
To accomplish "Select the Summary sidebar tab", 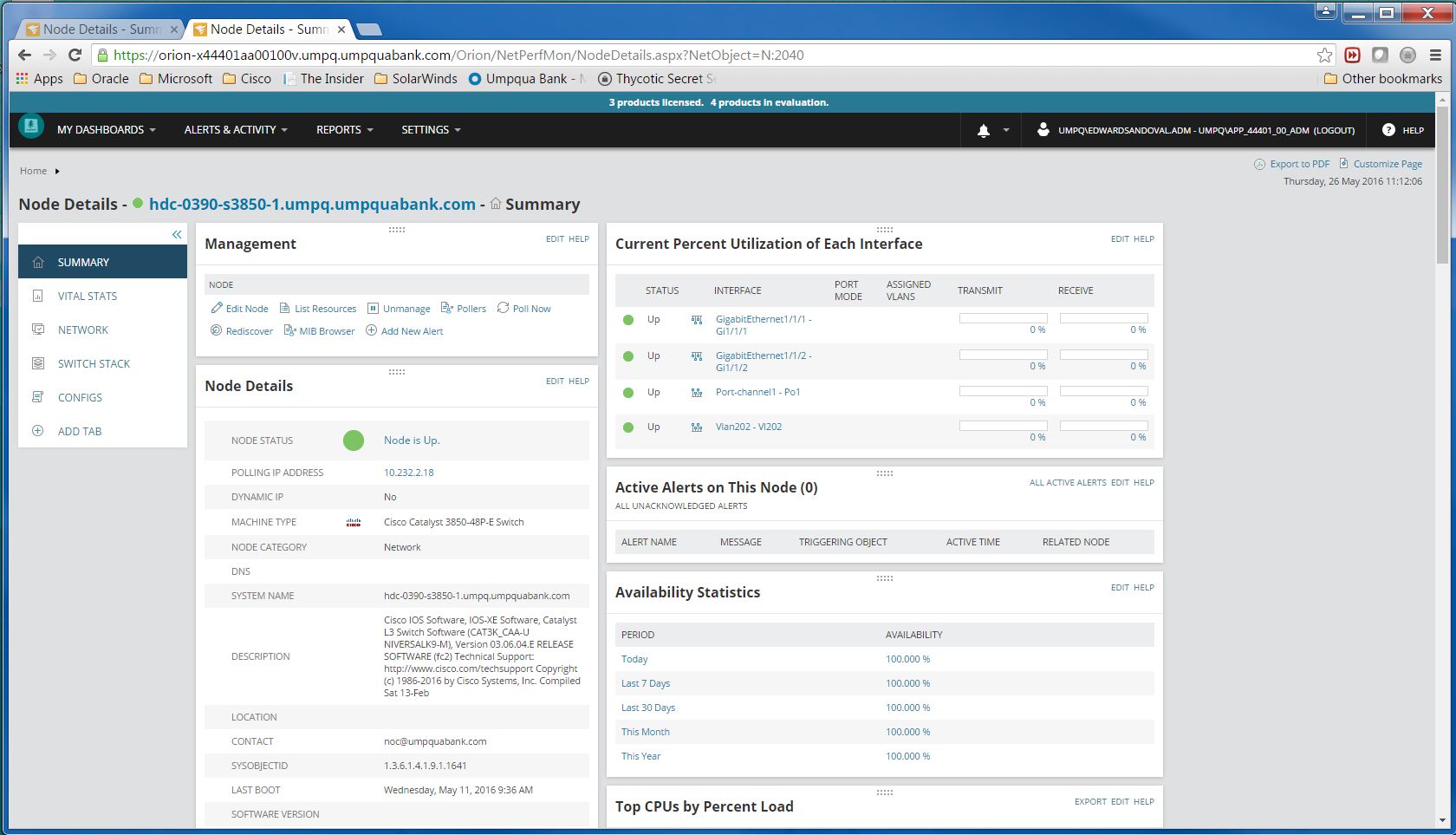I will (x=102, y=262).
